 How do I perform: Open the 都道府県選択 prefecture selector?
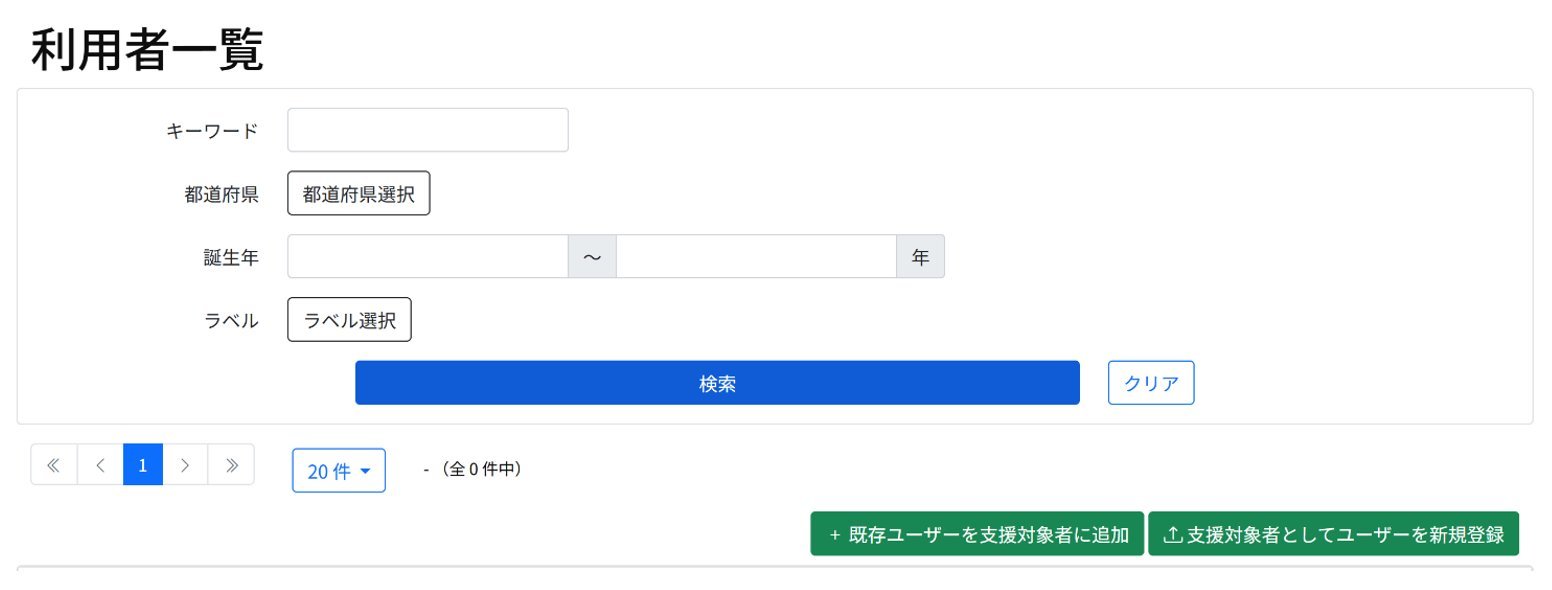coord(358,194)
